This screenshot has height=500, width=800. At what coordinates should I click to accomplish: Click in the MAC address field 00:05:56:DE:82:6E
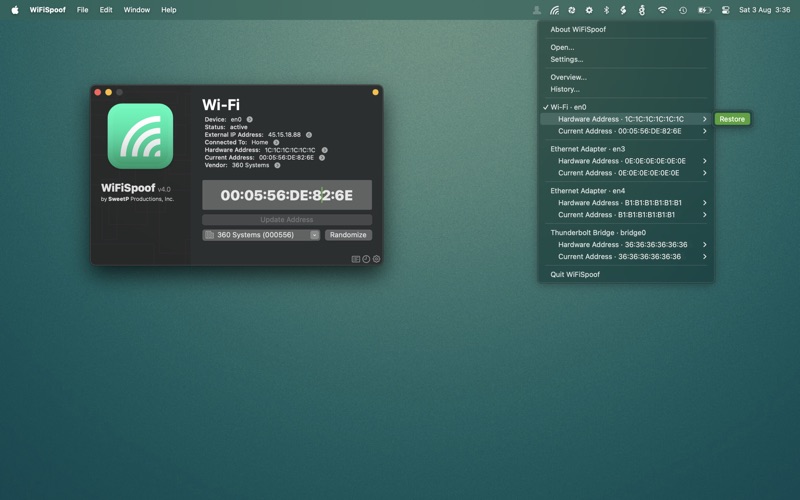[287, 195]
